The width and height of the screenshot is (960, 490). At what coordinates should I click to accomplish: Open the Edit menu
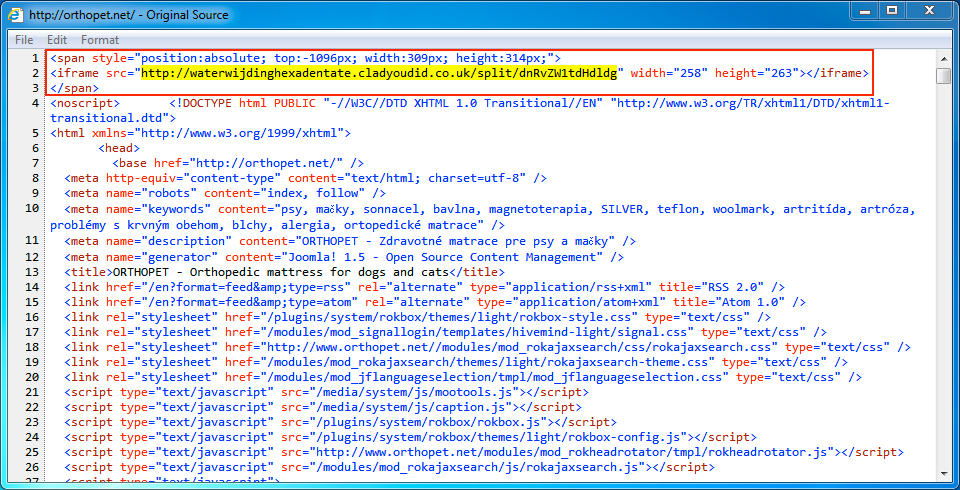57,40
